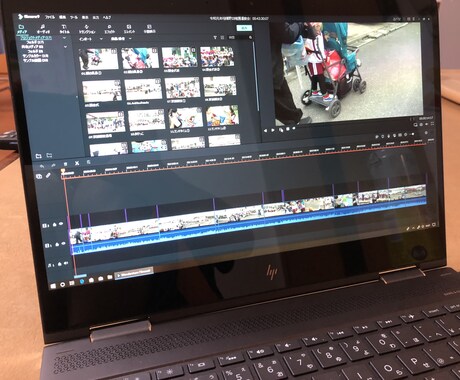Open the Edge browser on taskbar
This screenshot has height=380, width=460.
click(x=82, y=282)
